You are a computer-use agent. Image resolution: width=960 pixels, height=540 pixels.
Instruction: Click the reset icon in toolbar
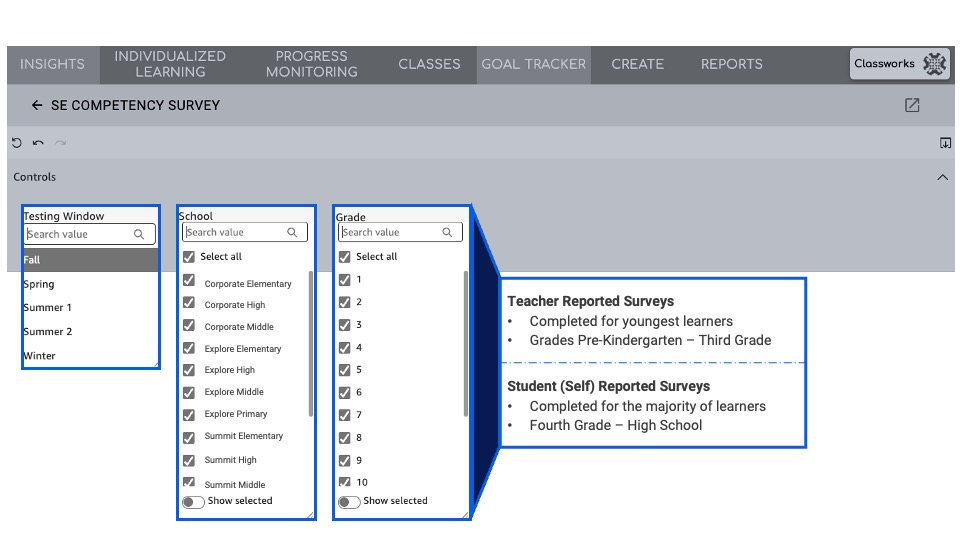click(17, 143)
